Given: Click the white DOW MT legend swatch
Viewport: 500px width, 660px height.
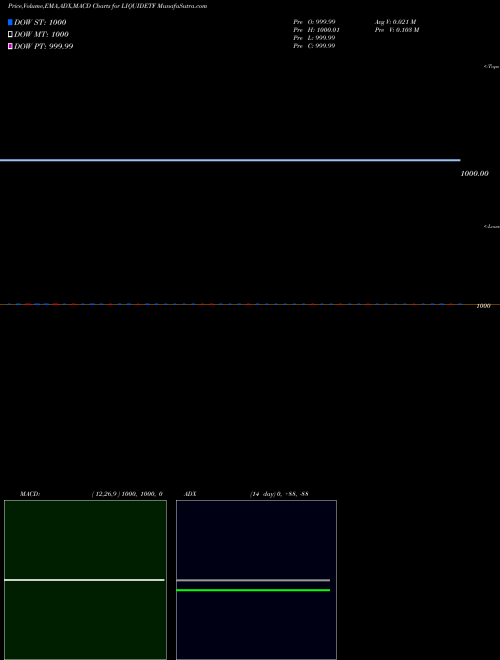Looking at the screenshot, I should tap(10, 34).
